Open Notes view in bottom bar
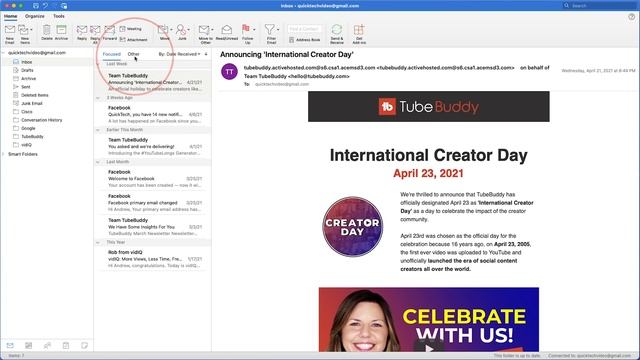The width and height of the screenshot is (640, 360). [x=84, y=345]
